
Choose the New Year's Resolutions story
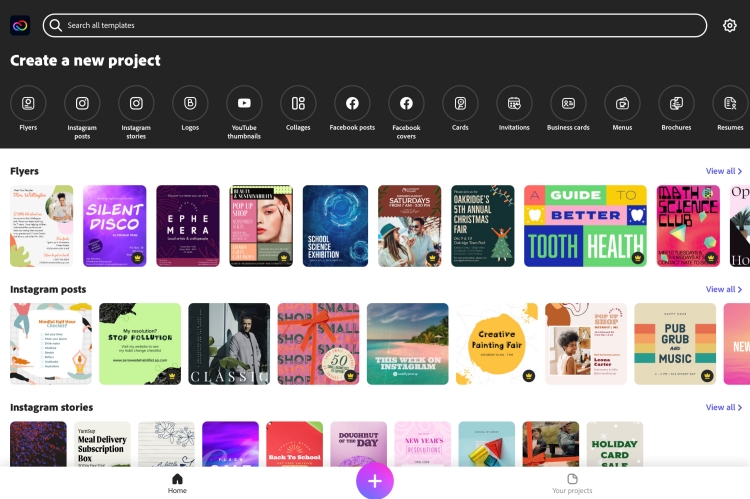pyautogui.click(x=423, y=444)
